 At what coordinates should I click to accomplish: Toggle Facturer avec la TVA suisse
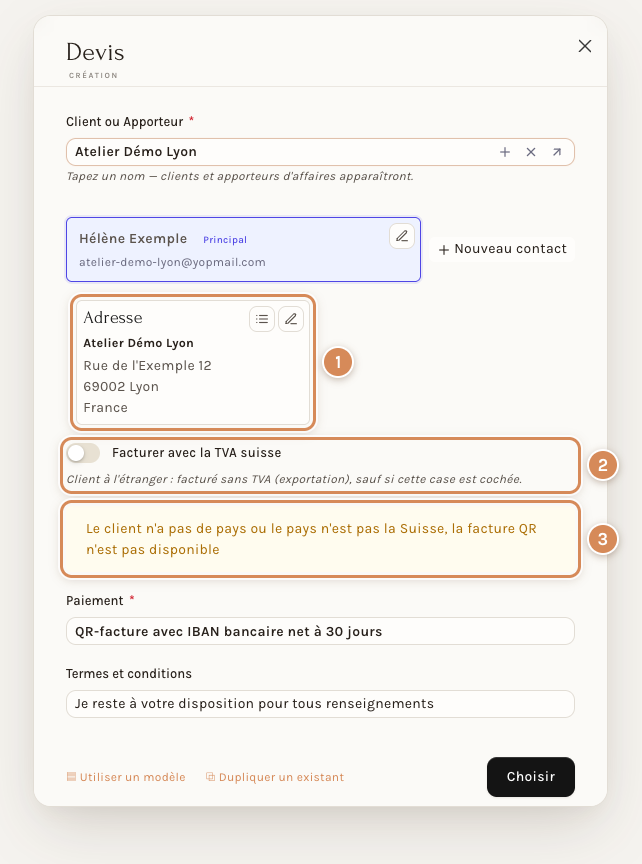coord(83,453)
